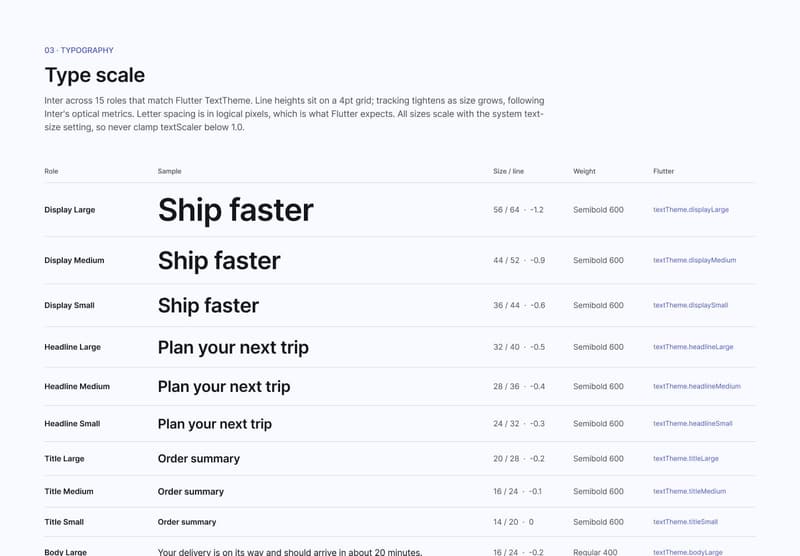Select the Display Medium role label
This screenshot has height=556, width=800.
pos(74,260)
